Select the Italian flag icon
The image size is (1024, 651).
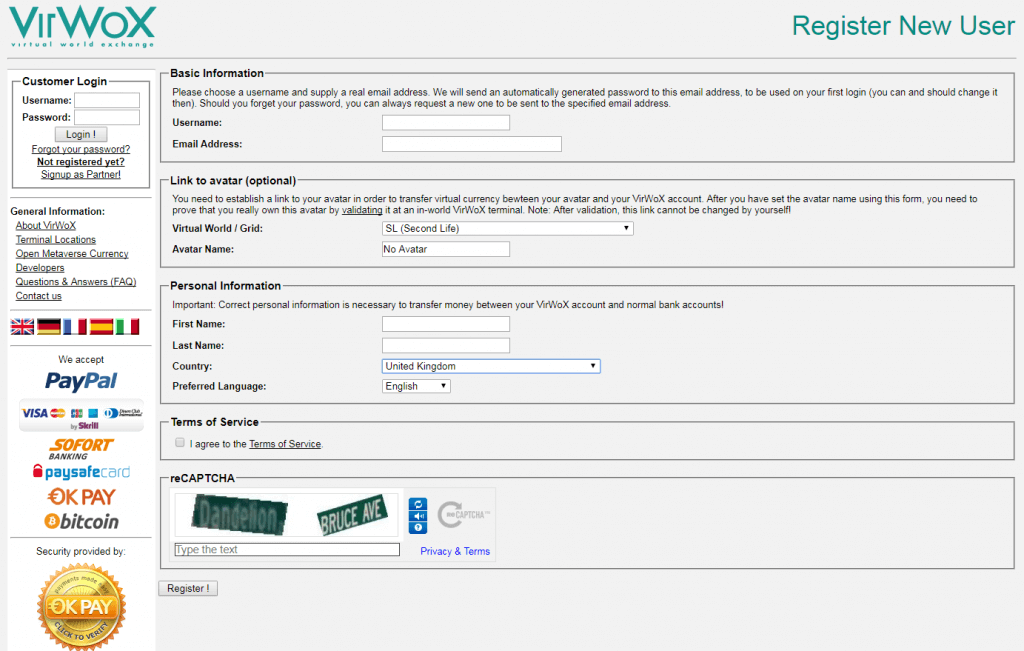(127, 326)
